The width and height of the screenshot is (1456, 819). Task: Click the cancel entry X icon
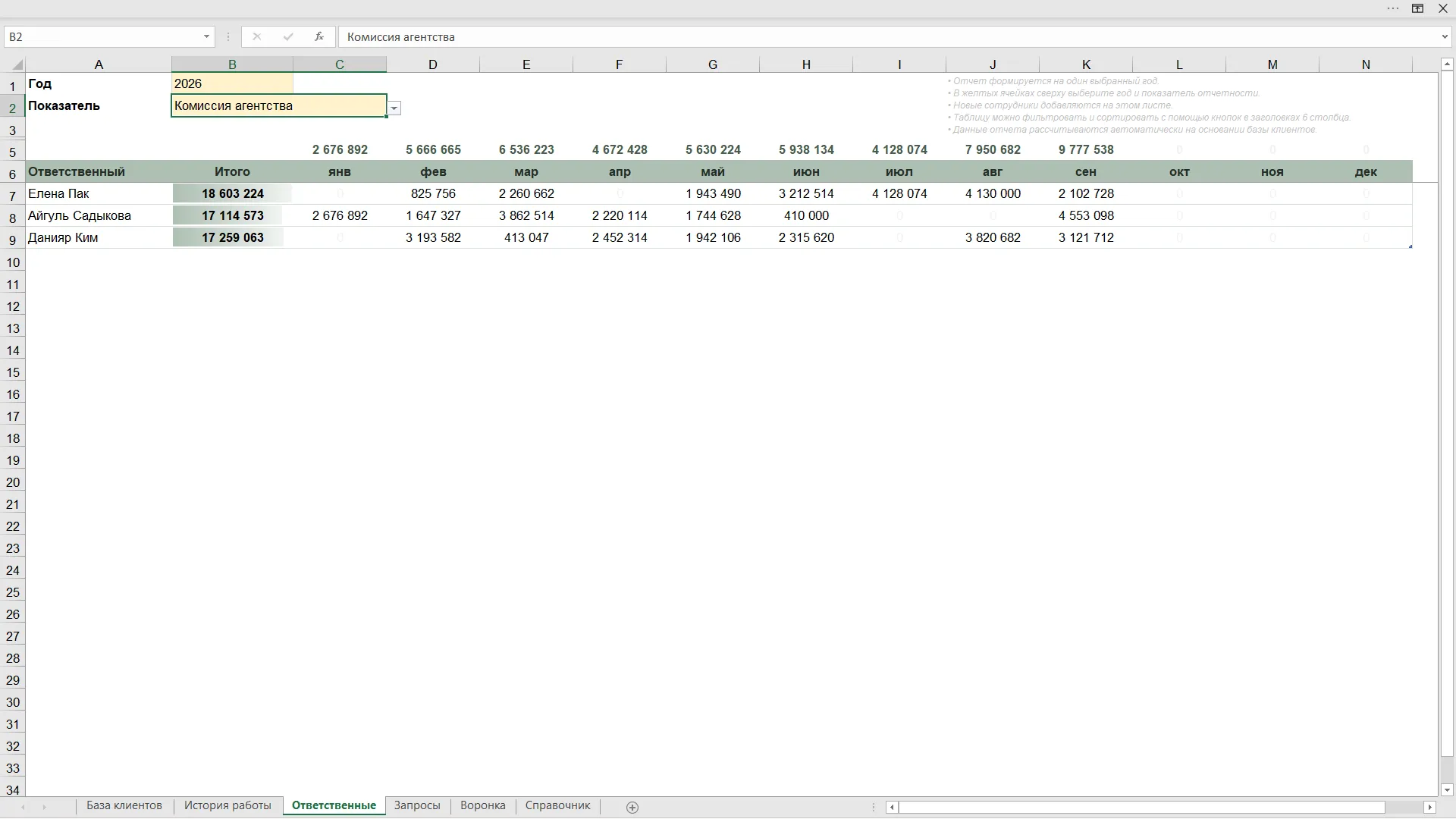pos(256,36)
